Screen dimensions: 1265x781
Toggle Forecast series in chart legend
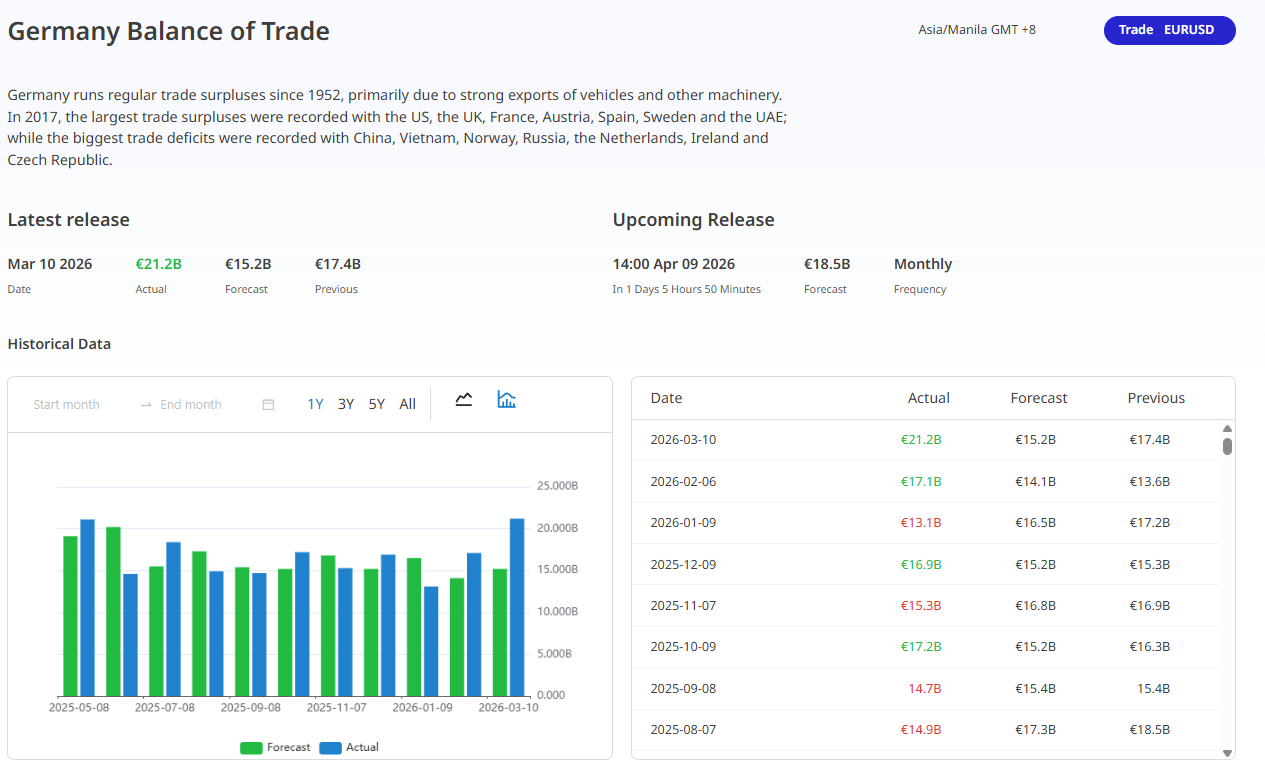[x=276, y=748]
